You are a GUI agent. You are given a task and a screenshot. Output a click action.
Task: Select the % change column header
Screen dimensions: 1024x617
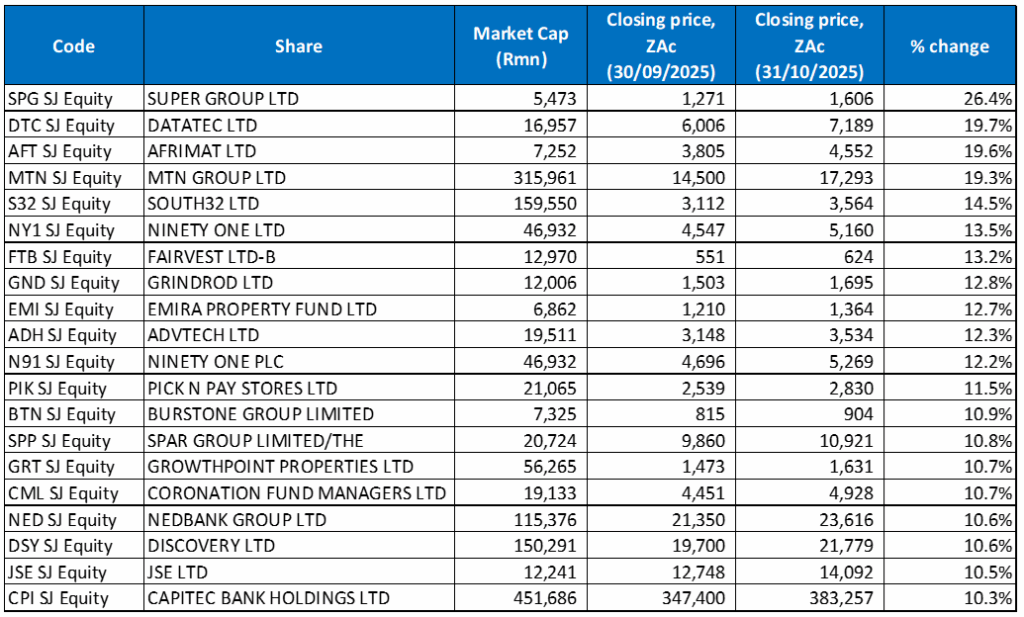click(949, 46)
